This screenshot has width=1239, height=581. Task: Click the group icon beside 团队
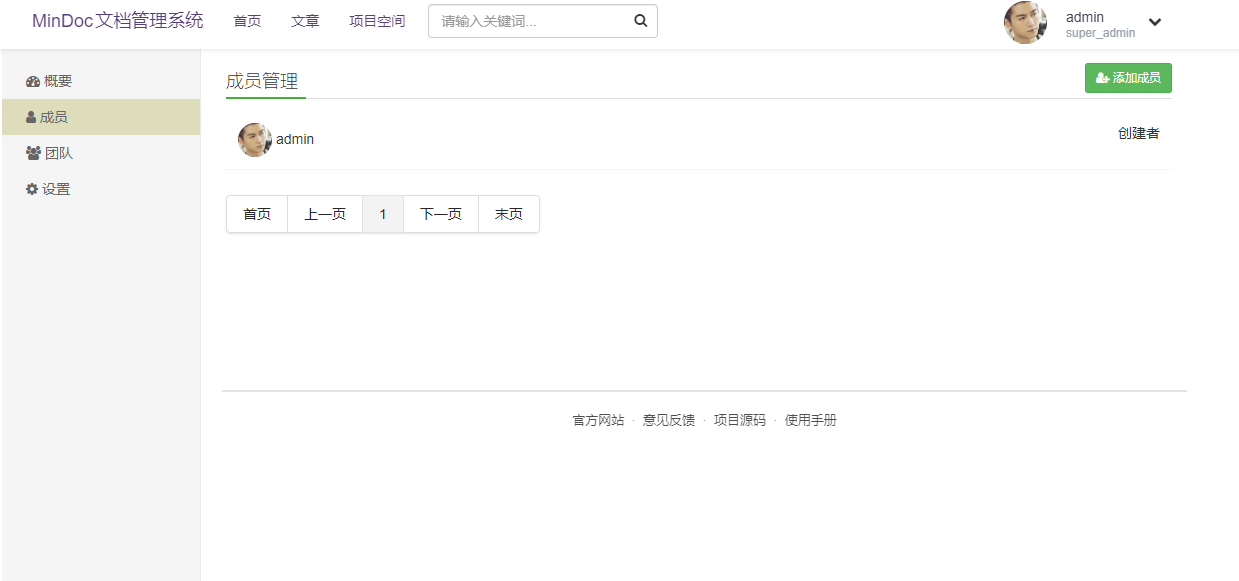tap(33, 154)
